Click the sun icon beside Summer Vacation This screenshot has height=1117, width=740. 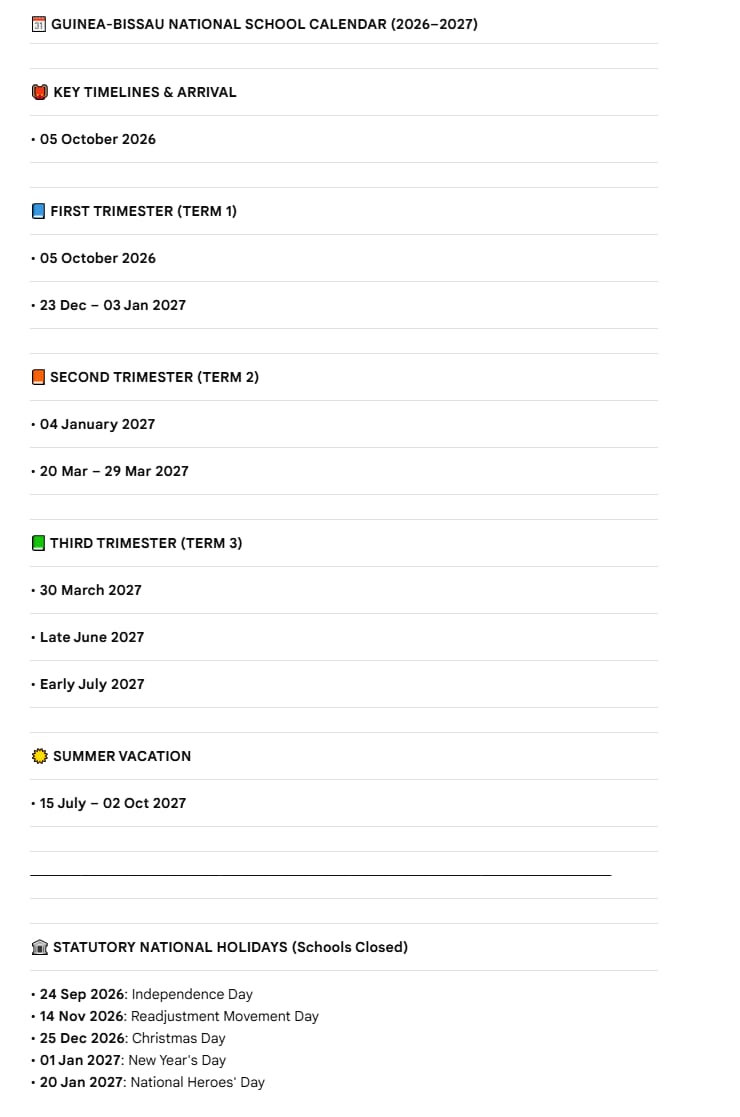point(40,756)
